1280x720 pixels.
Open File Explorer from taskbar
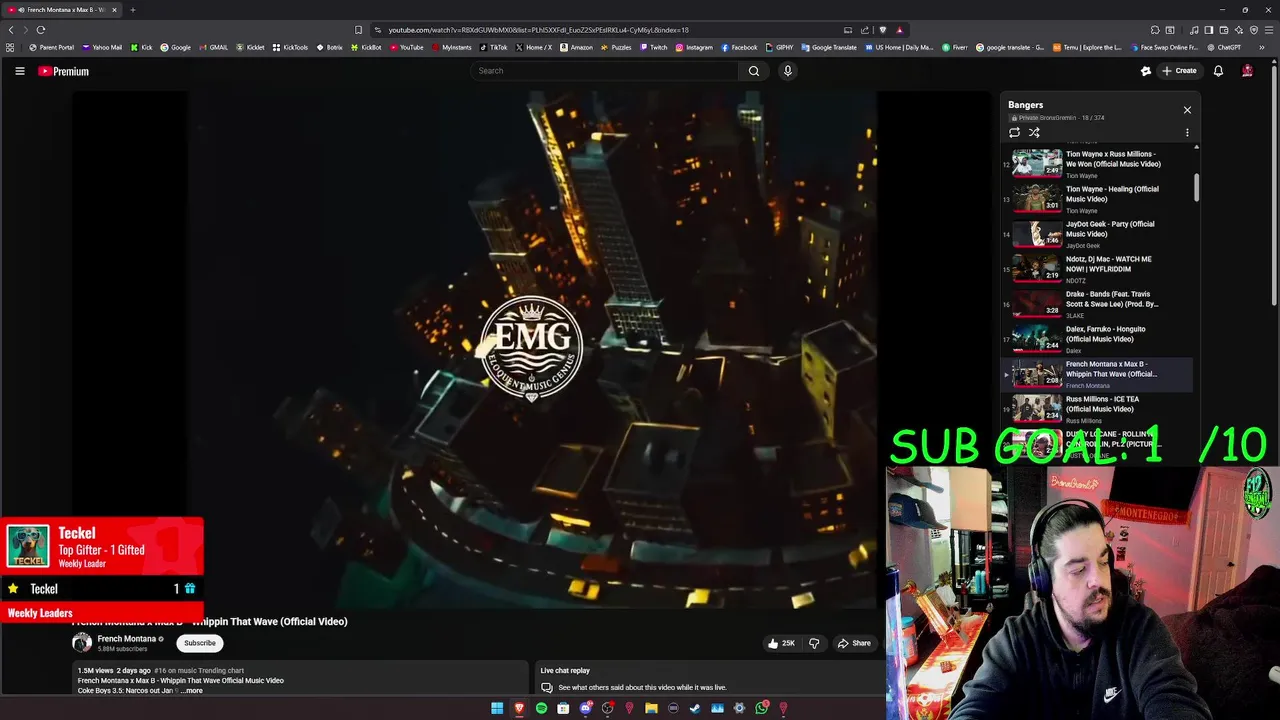pos(651,708)
